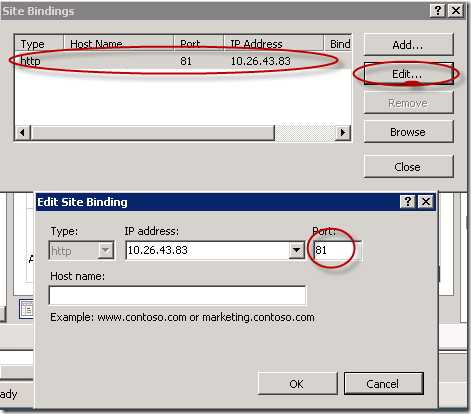Click the horizontal scrollbar thumb in bindings list
This screenshot has height=414, width=471.
point(153,133)
